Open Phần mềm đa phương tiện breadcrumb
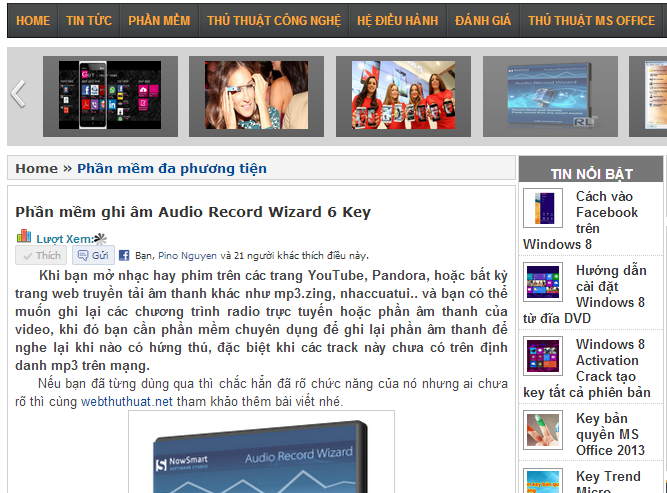The width and height of the screenshot is (667, 493). click(x=172, y=168)
